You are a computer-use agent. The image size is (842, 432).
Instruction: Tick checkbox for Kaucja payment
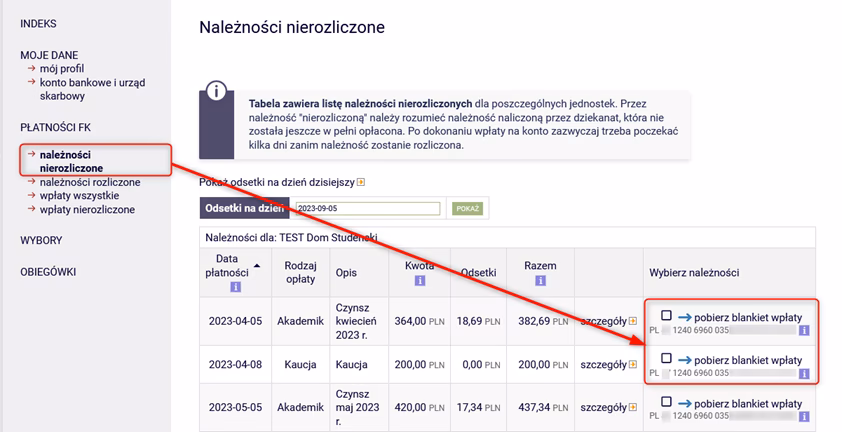[x=666, y=358]
